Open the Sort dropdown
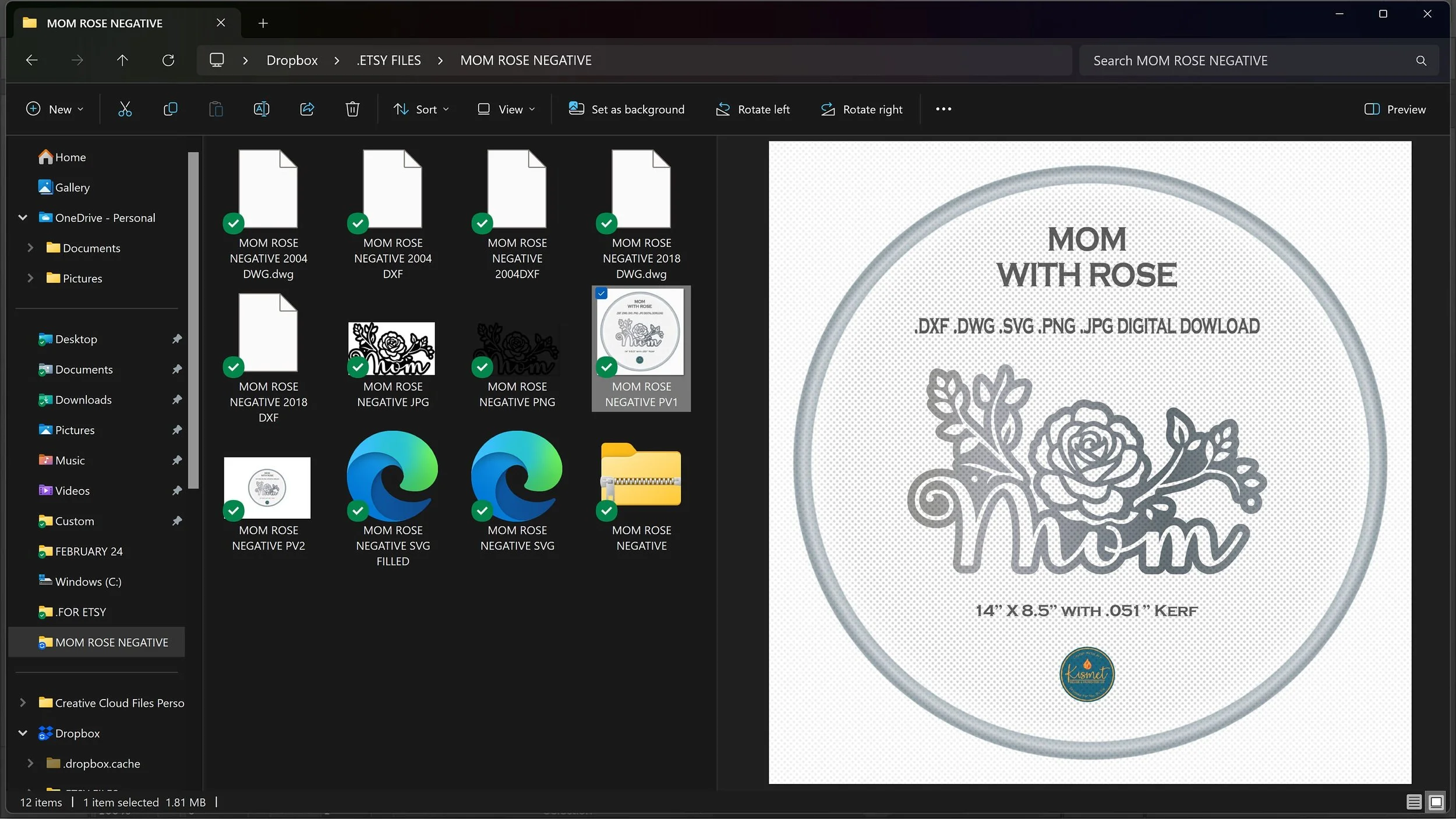This screenshot has height=819, width=1456. pos(420,109)
